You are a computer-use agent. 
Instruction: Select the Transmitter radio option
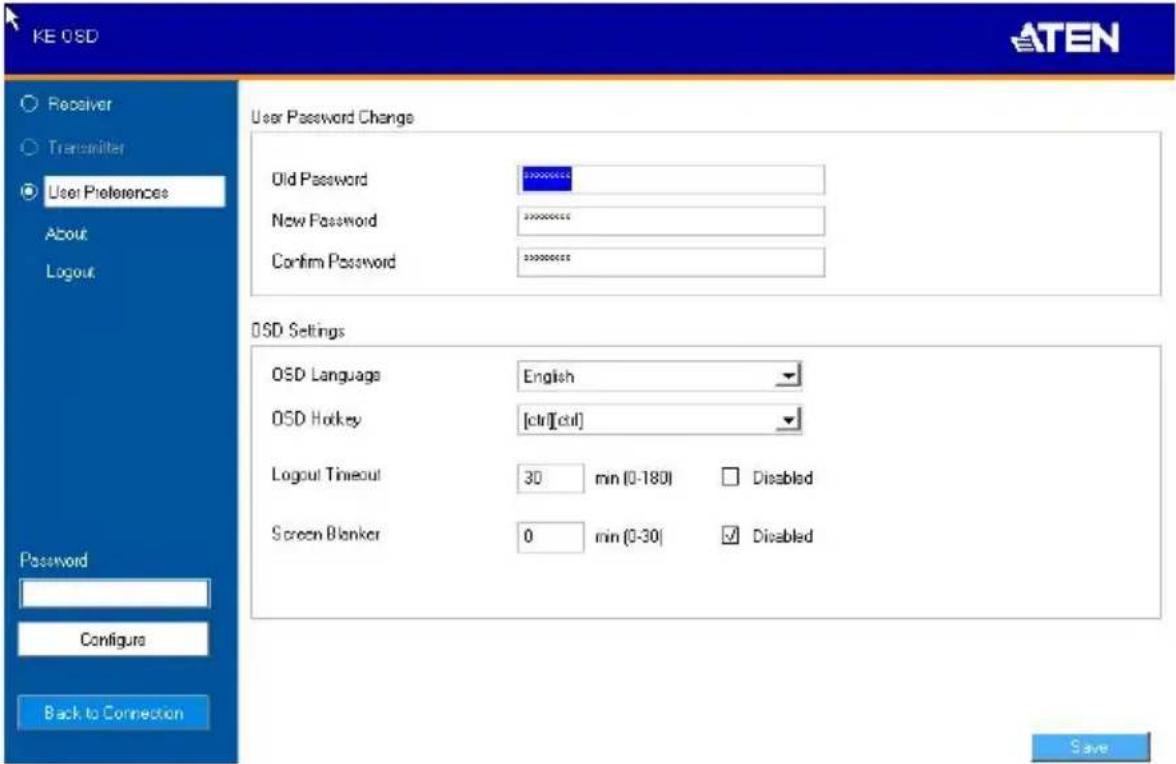28,147
